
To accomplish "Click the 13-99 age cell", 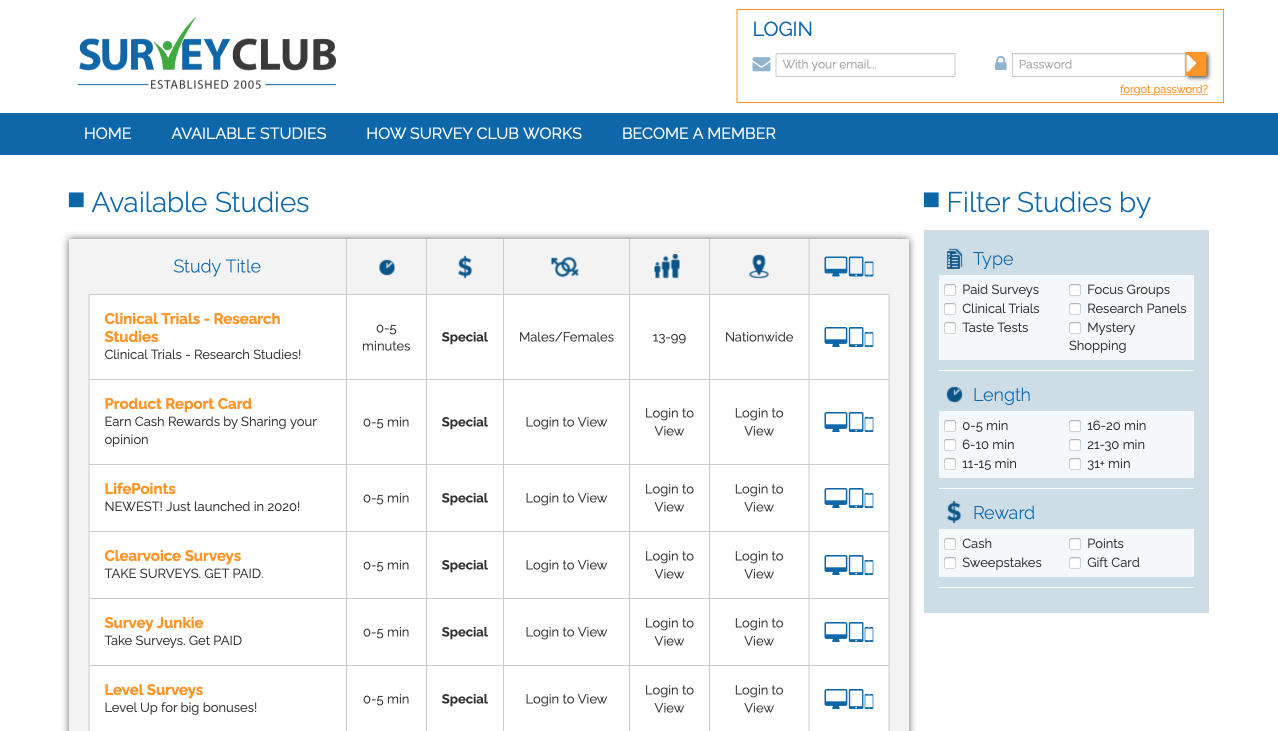I will [x=669, y=338].
